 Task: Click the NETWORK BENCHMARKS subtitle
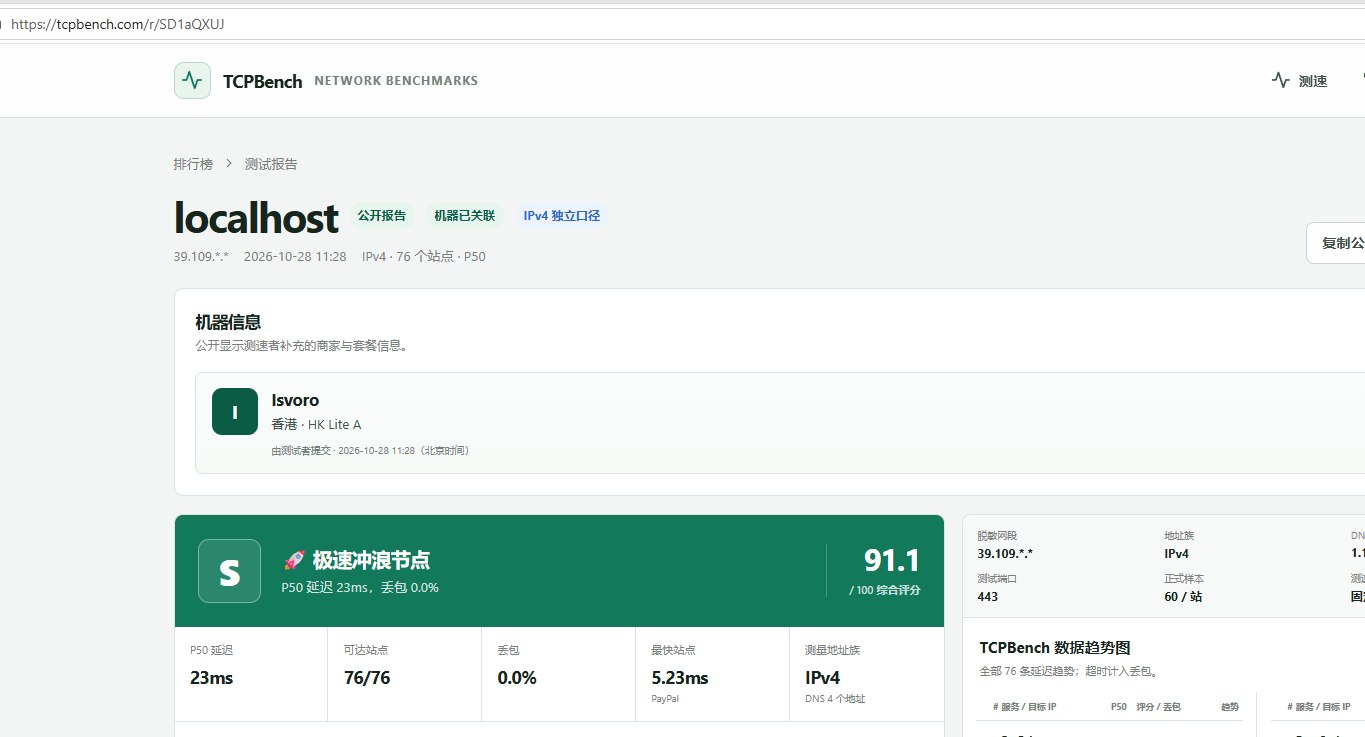coord(396,81)
